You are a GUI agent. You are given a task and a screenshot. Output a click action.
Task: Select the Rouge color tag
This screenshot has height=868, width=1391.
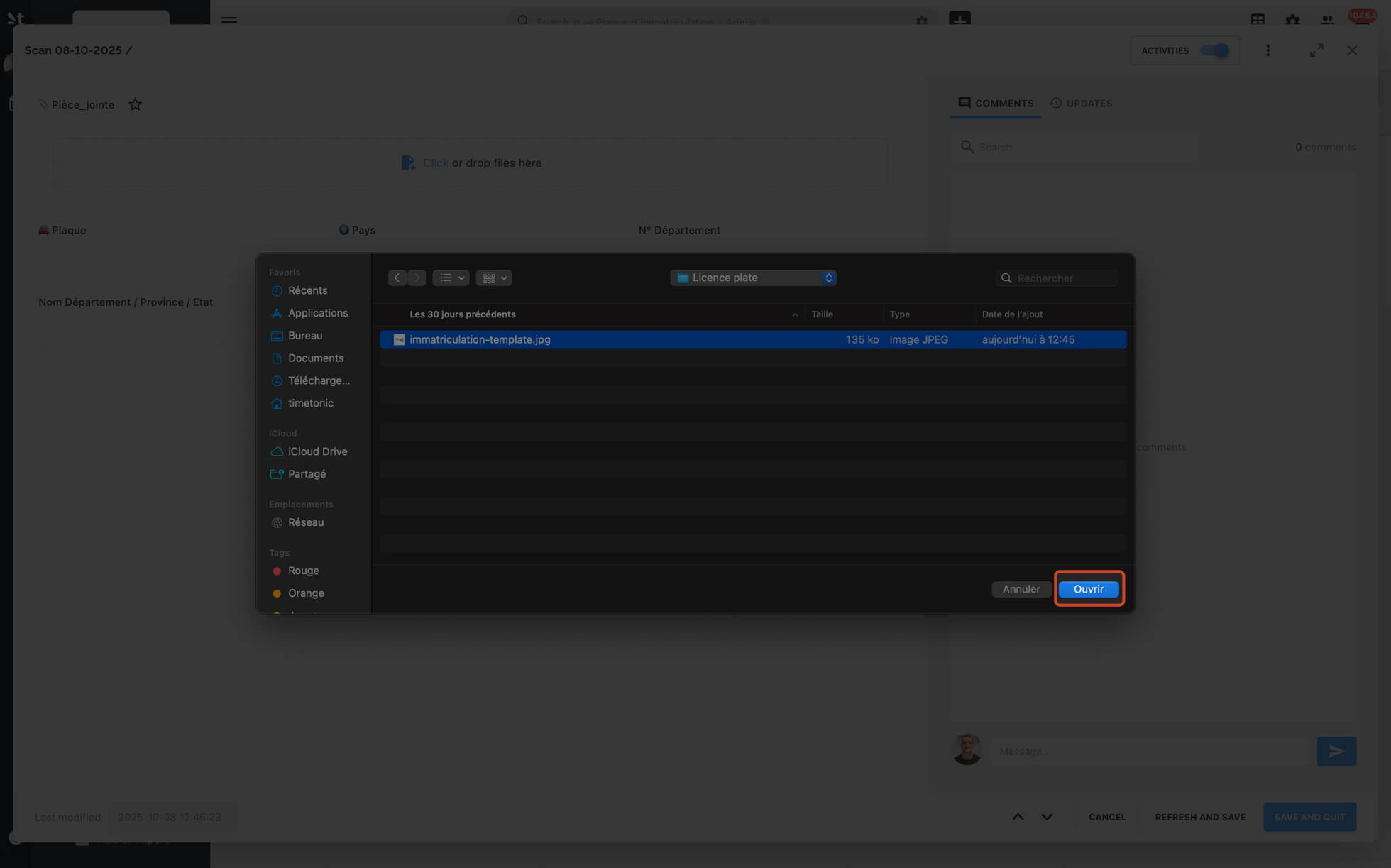pyautogui.click(x=303, y=571)
